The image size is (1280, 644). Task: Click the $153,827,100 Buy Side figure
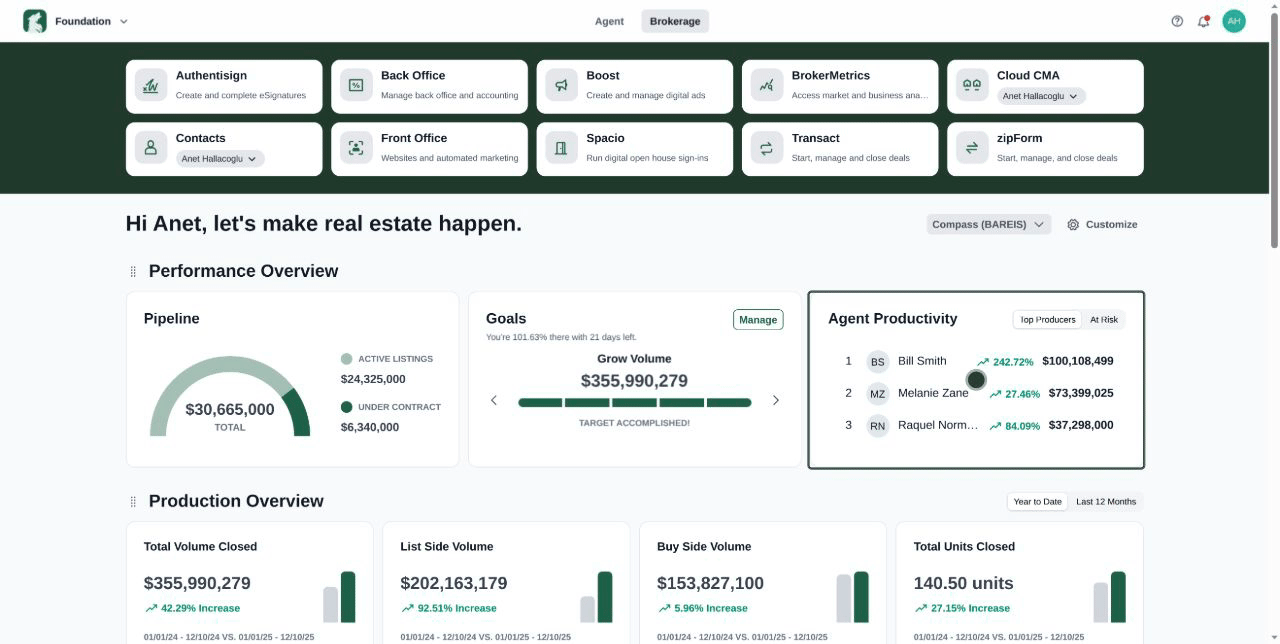pyautogui.click(x=710, y=583)
